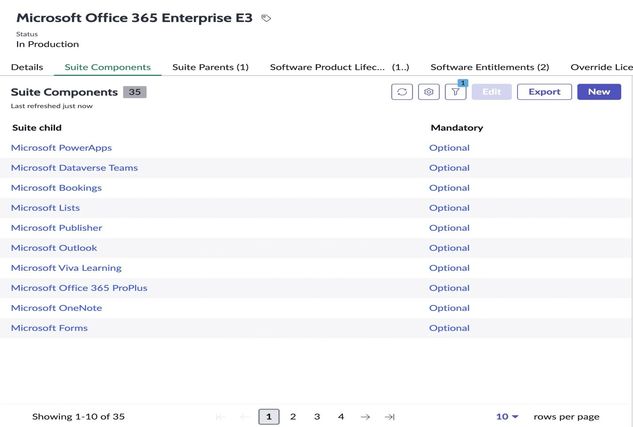Open Microsoft OneNote link
Viewport: 633px width, 427px height.
57,308
